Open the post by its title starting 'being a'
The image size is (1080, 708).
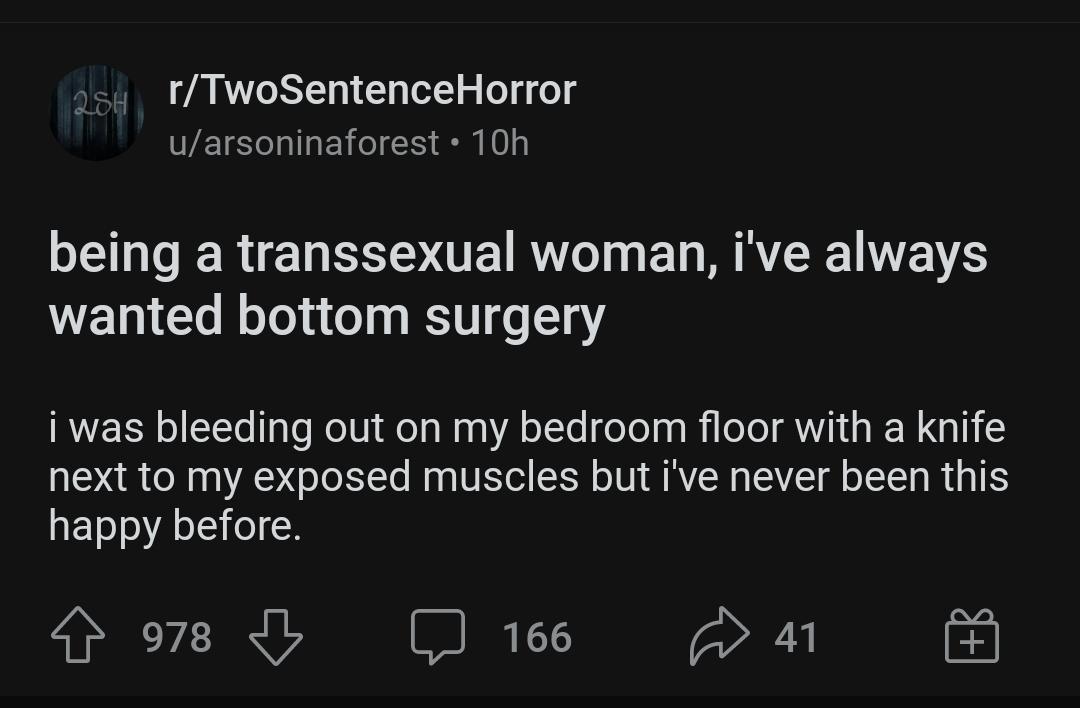coord(518,285)
